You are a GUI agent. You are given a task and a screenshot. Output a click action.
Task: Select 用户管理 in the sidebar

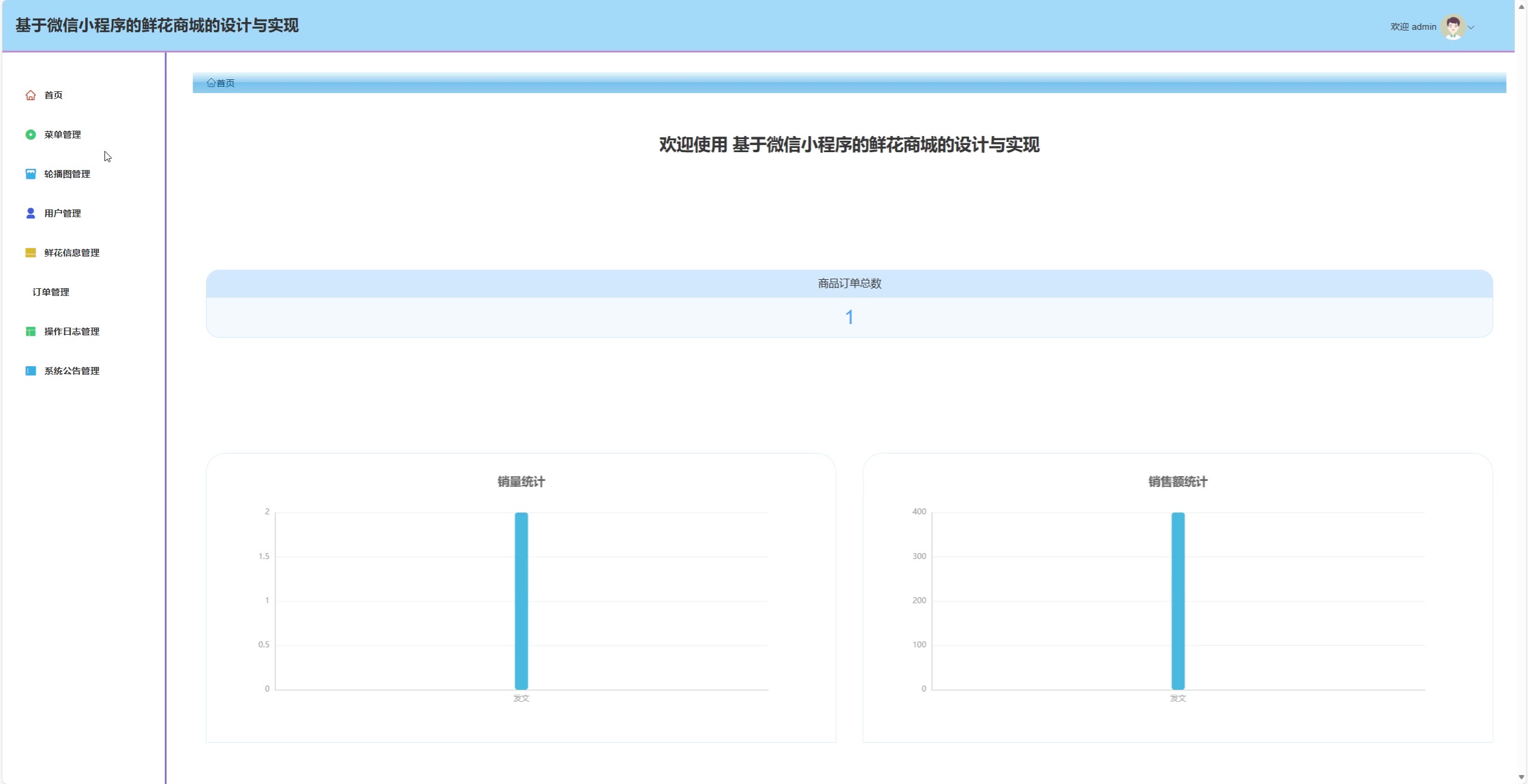63,214
